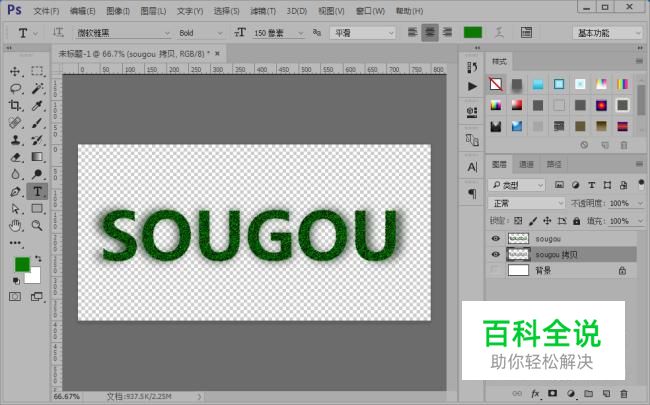This screenshot has width=650, height=405.
Task: Open the 图层(L) menu
Action: [153, 11]
